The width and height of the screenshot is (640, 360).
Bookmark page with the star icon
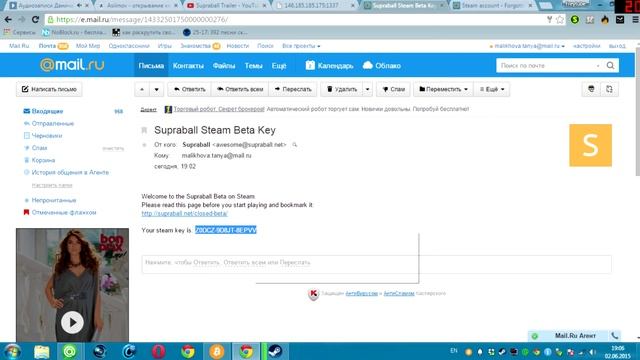tap(560, 20)
